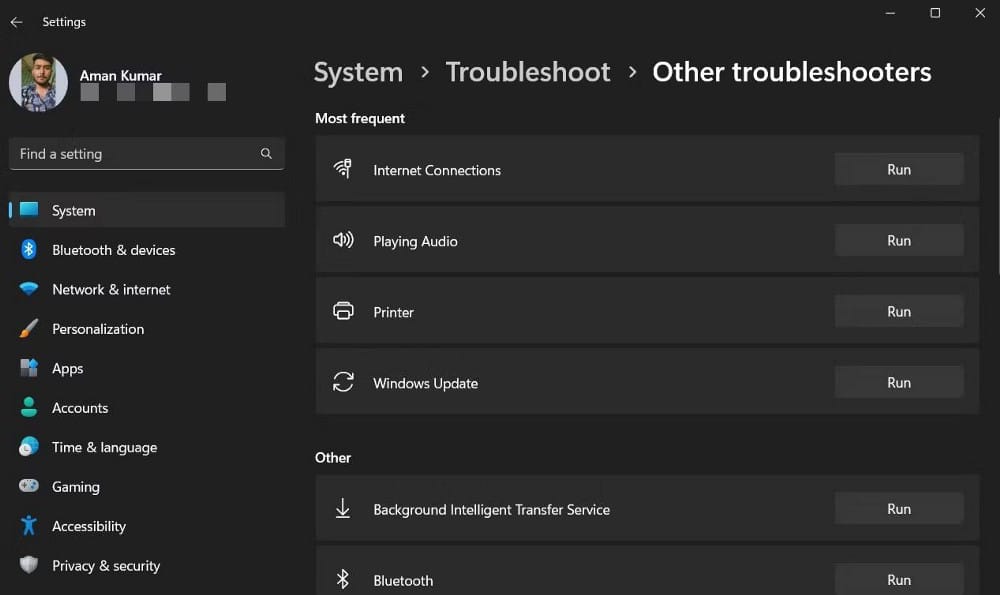Open the Troubleshoot breadcrumb link
This screenshot has height=595, width=1000.
click(x=528, y=71)
